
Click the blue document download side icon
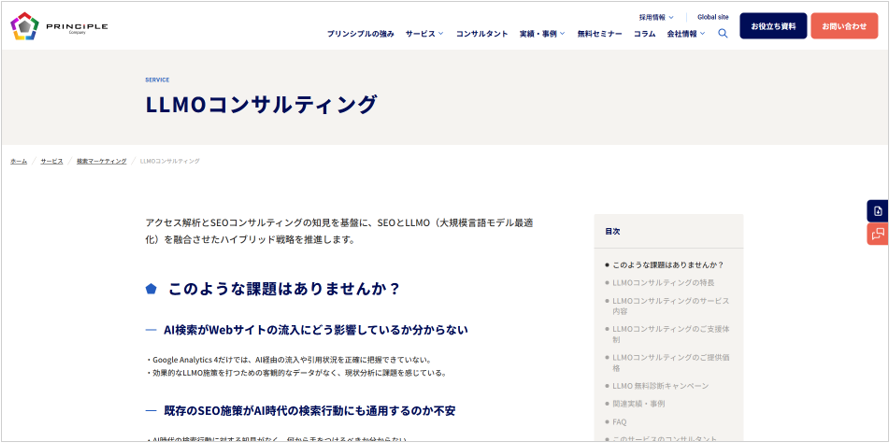click(x=878, y=211)
